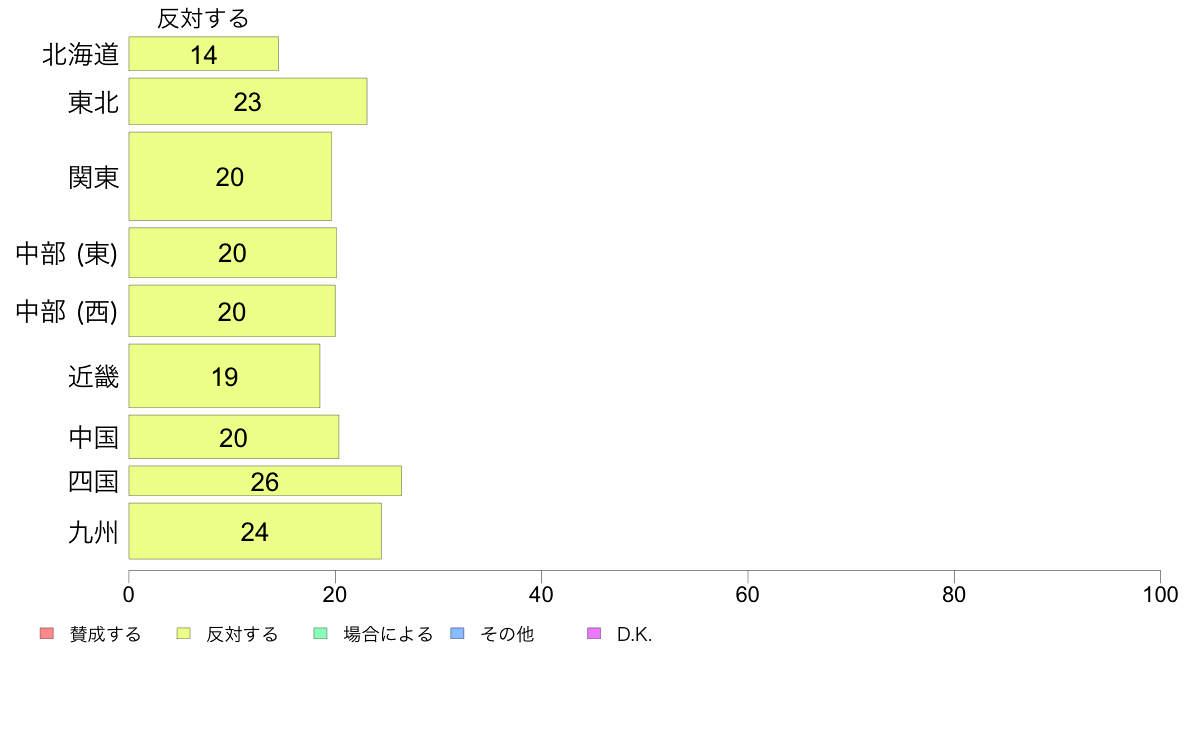Screen dimensions: 1188x736
Task: Click the green 場合による legend swatch
Action: [x=320, y=633]
